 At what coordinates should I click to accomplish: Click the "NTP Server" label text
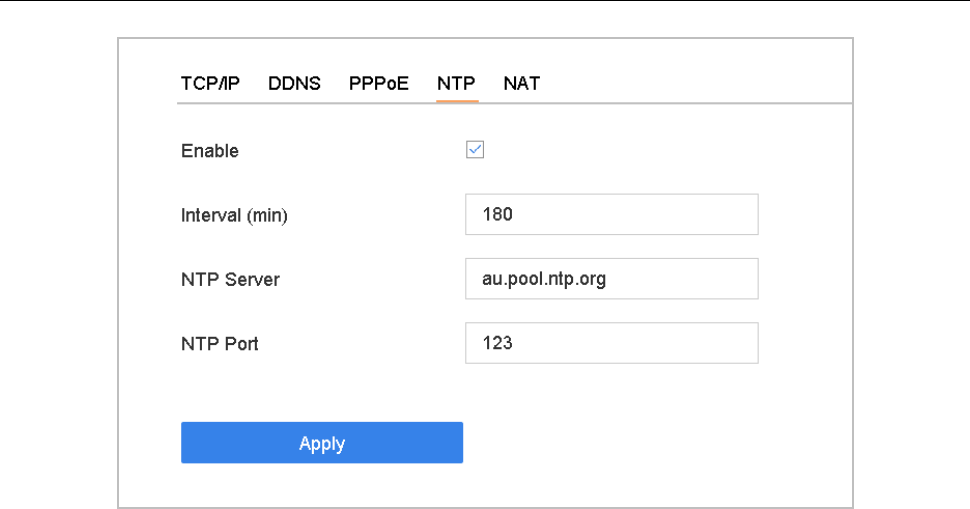click(230, 280)
